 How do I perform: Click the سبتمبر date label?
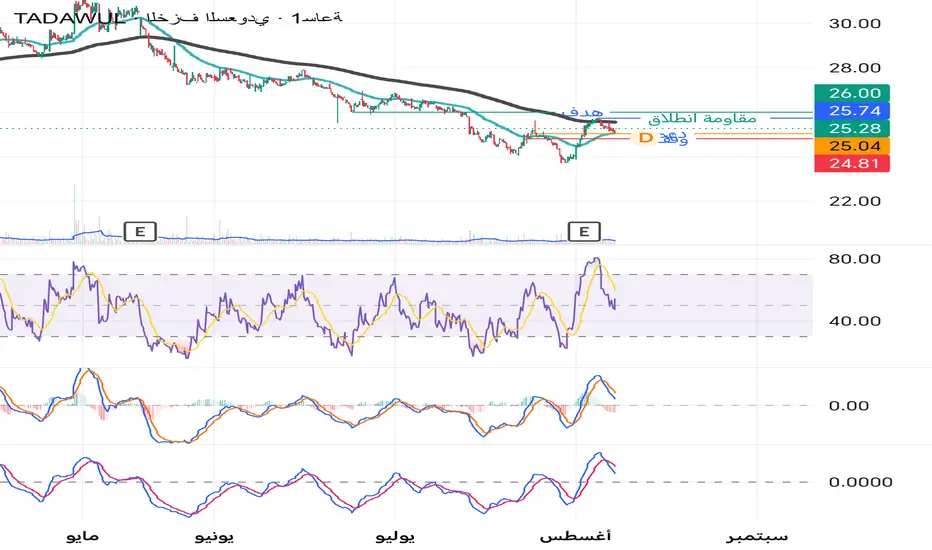[757, 536]
